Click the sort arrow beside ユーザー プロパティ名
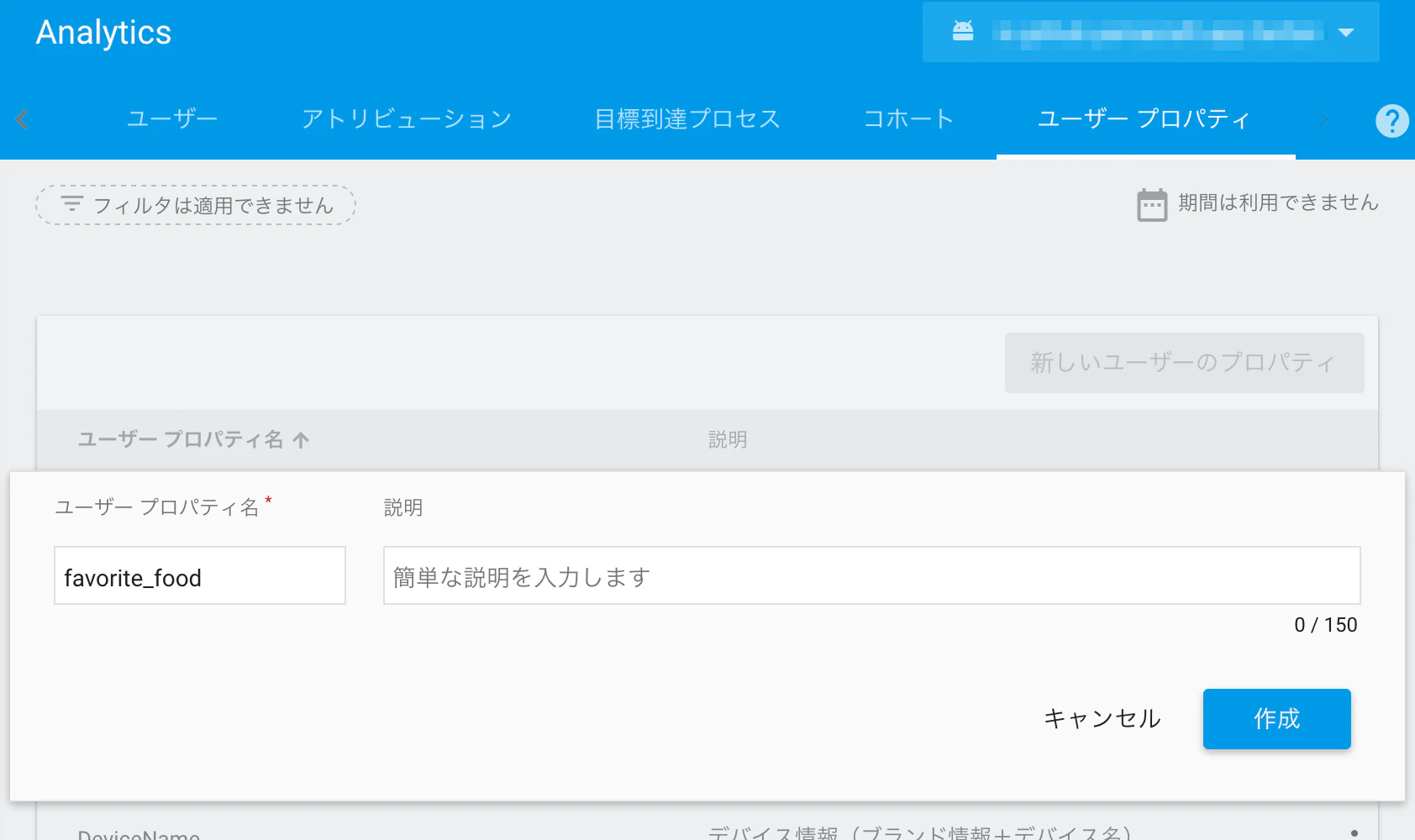The image size is (1415, 840). pyautogui.click(x=301, y=439)
